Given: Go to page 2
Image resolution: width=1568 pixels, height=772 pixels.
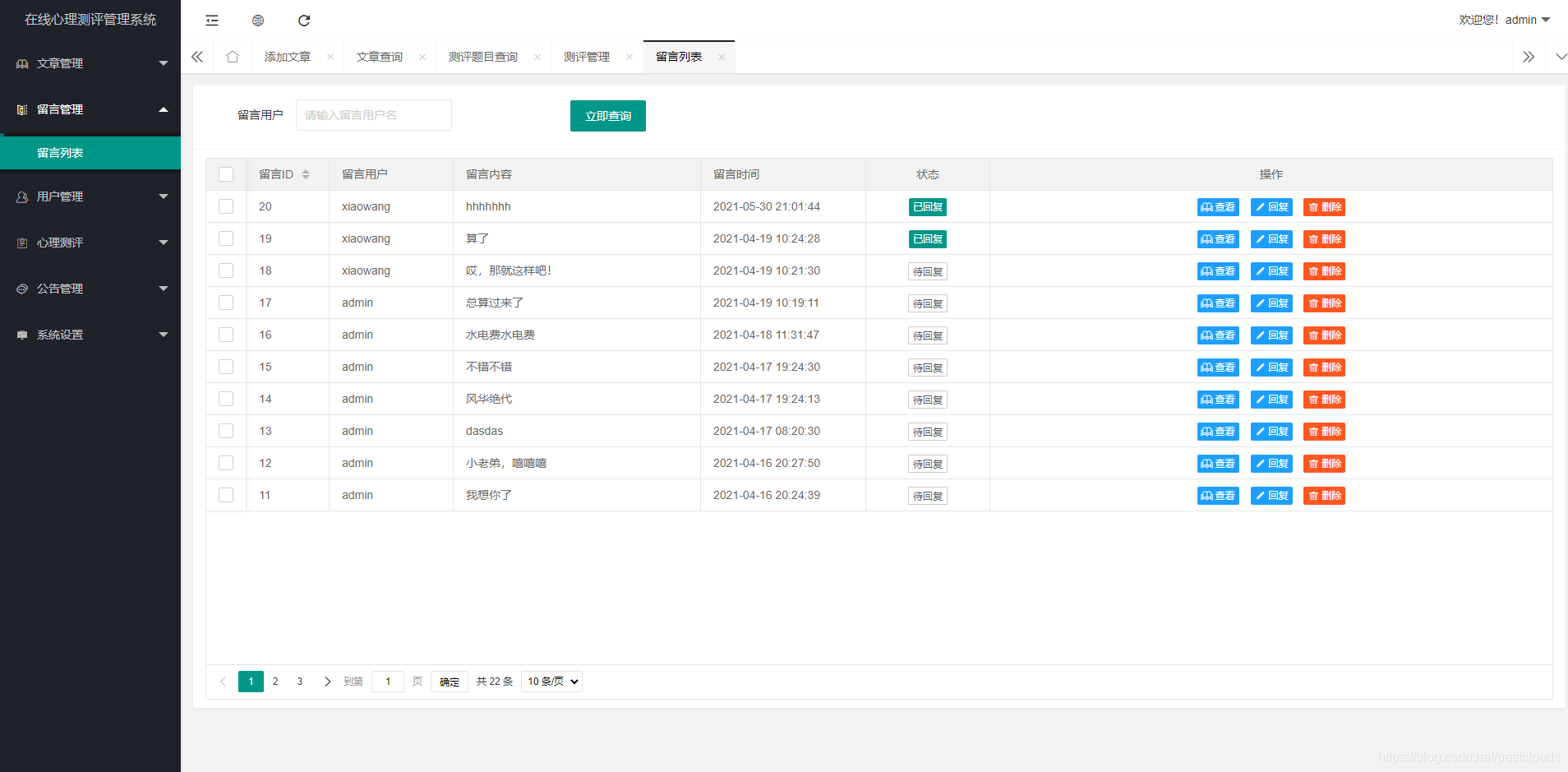Looking at the screenshot, I should [275, 682].
